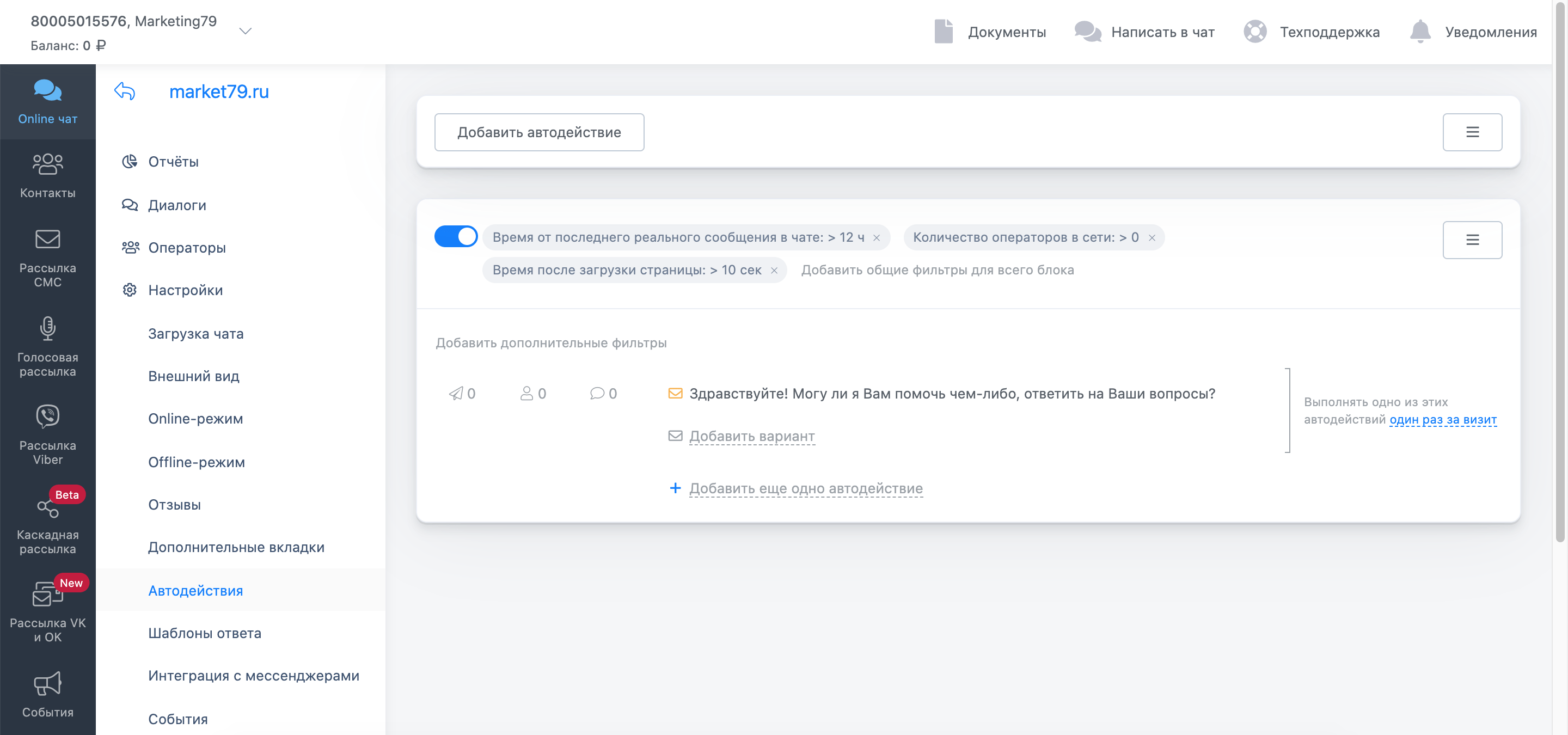Open Шаблоны ответа in the settings menu
Screen dimensions: 1568x735
(x=205, y=633)
